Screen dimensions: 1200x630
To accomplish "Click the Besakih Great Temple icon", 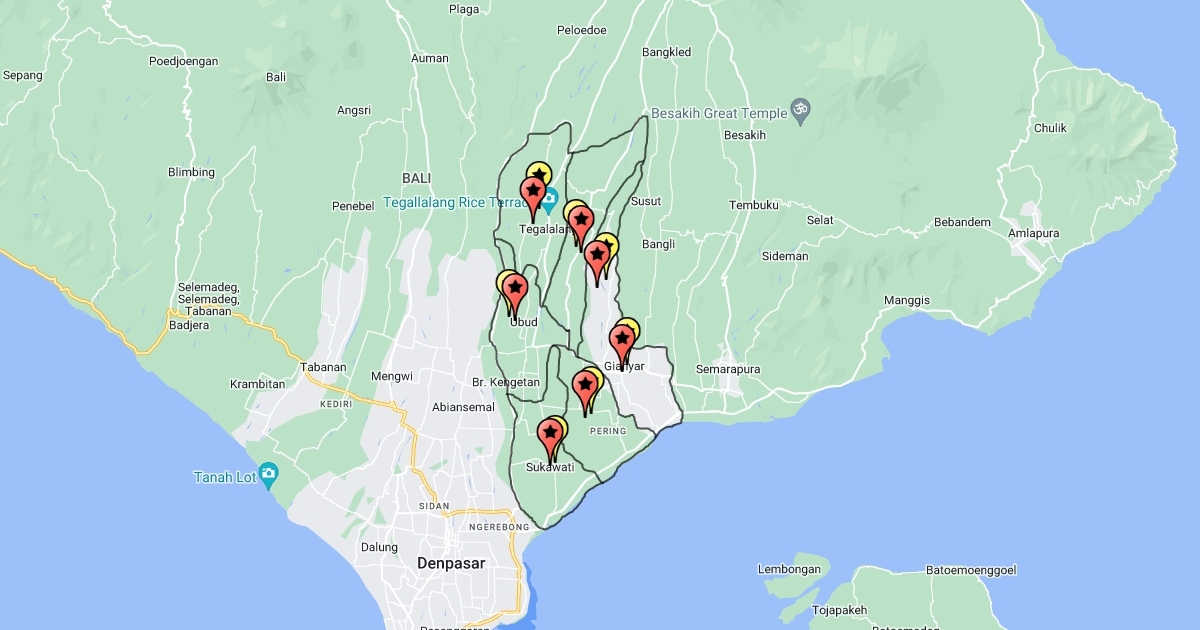I will pos(800,108).
